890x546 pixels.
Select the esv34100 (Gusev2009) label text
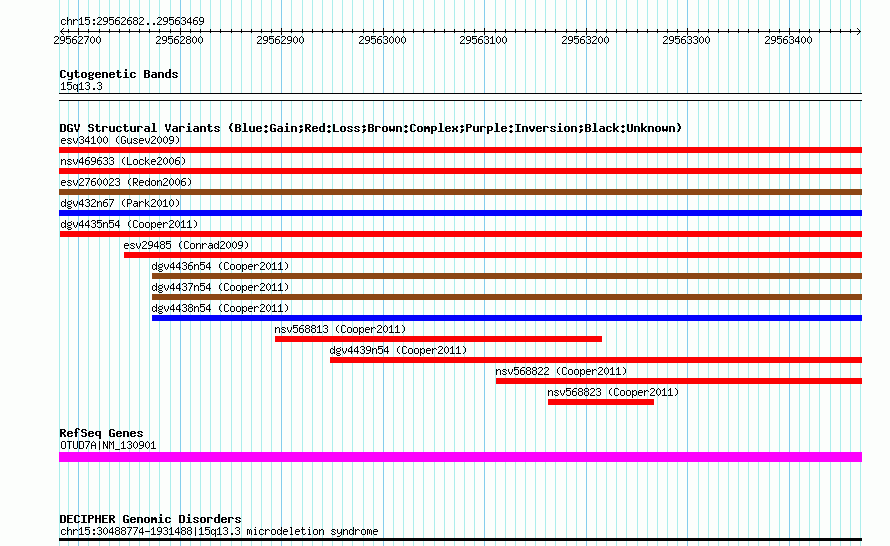click(x=120, y=140)
